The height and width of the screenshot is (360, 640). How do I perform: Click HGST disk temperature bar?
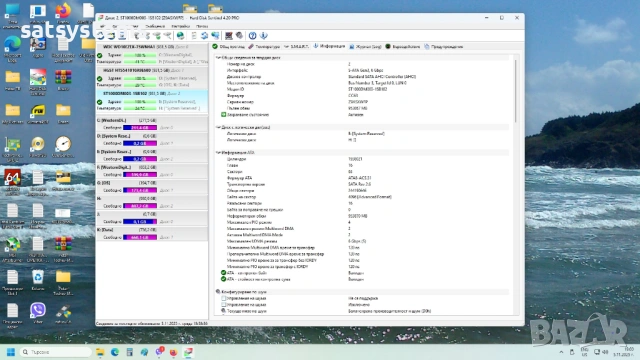pos(140,85)
